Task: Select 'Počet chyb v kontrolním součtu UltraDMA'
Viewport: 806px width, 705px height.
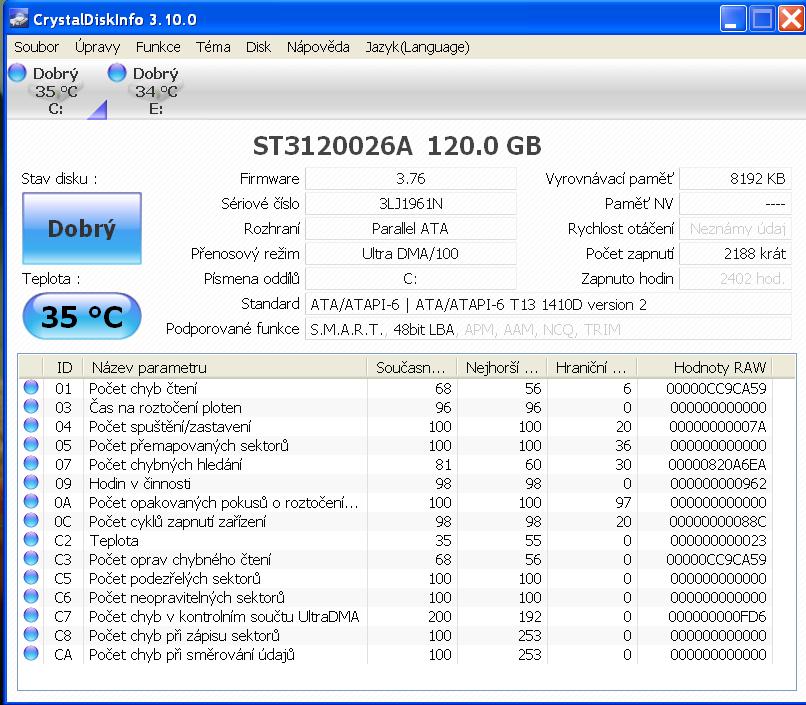Action: click(x=224, y=617)
